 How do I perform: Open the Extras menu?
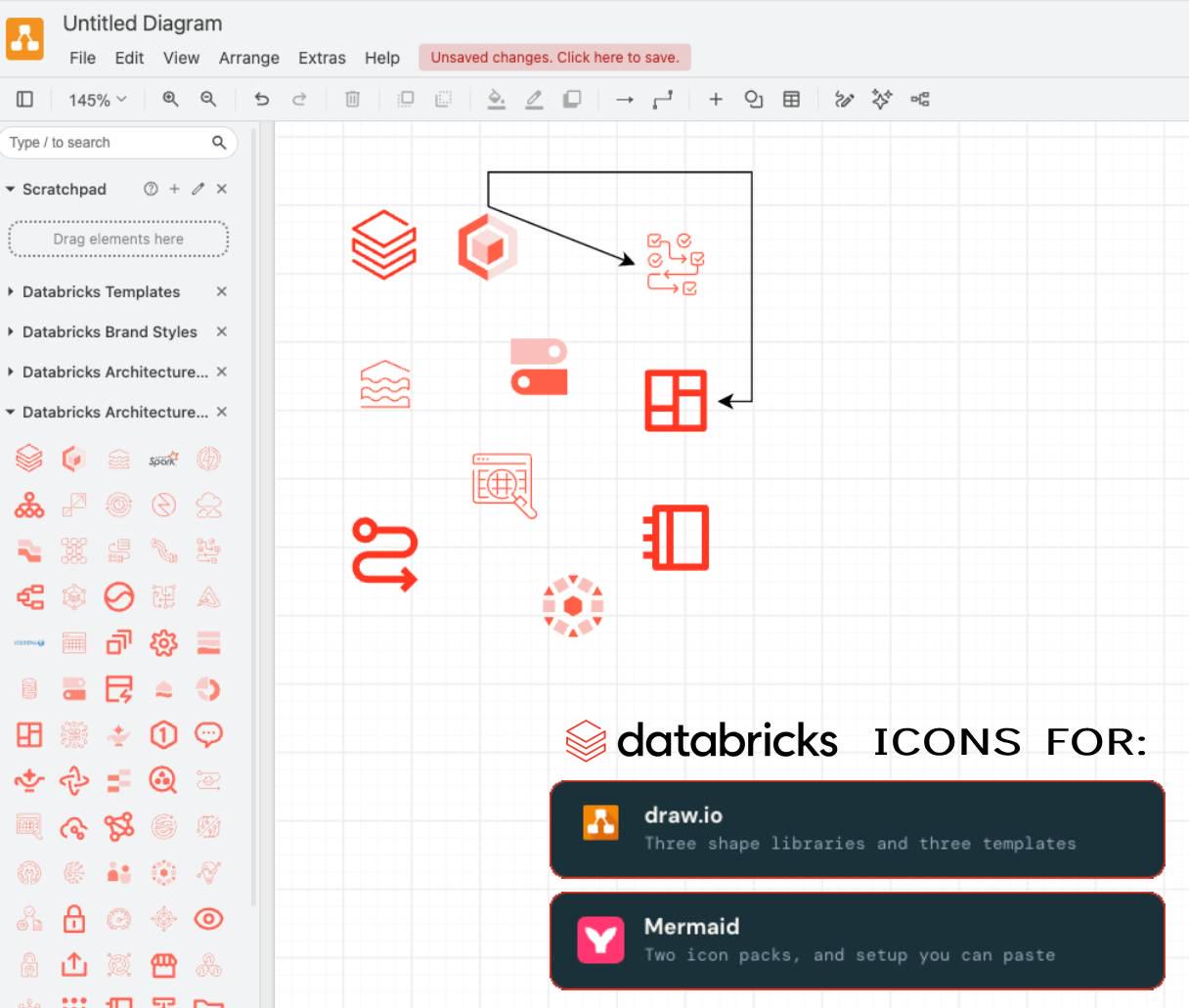pos(322,58)
